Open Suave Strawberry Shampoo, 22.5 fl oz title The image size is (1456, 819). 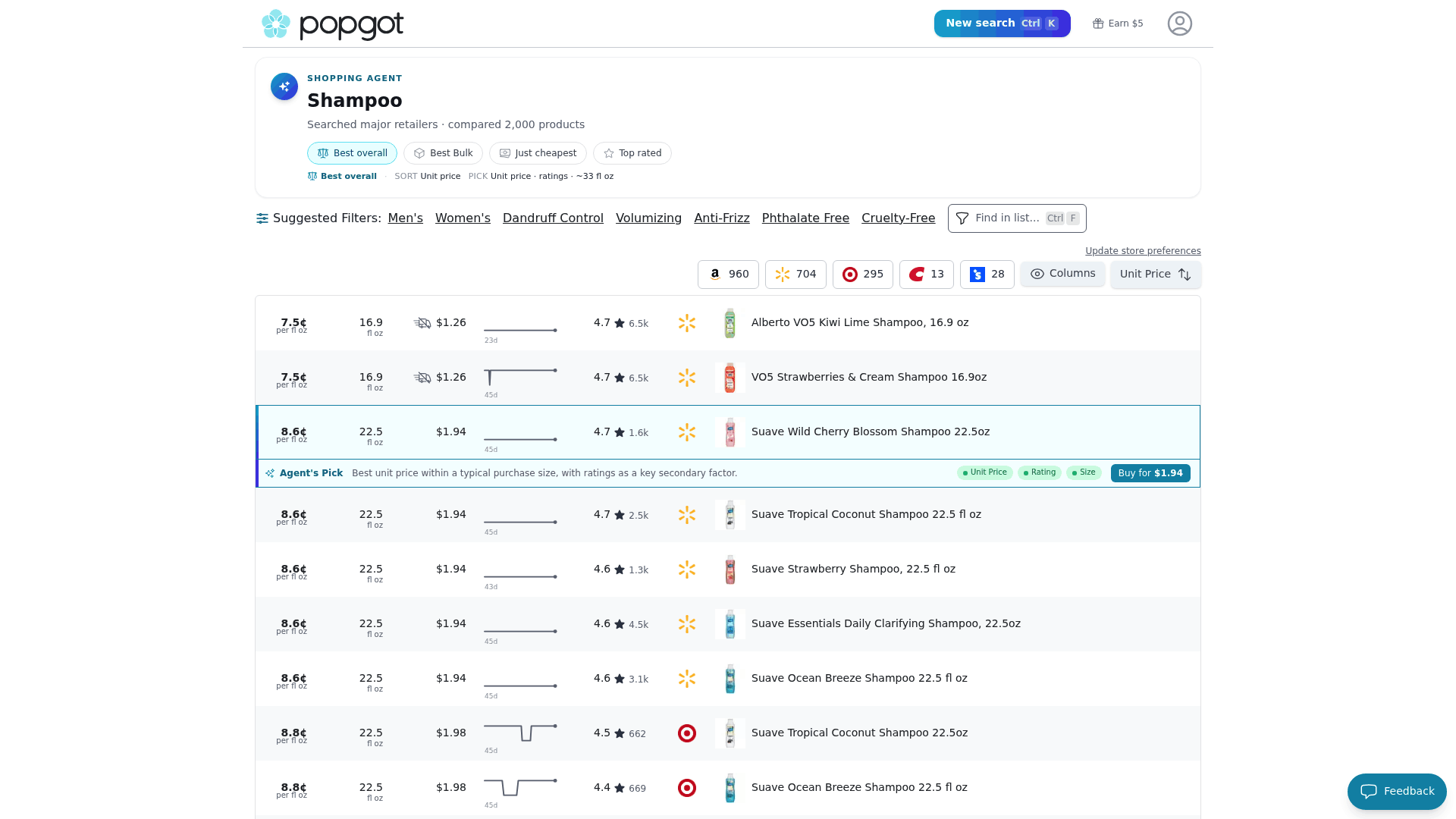pos(853,569)
